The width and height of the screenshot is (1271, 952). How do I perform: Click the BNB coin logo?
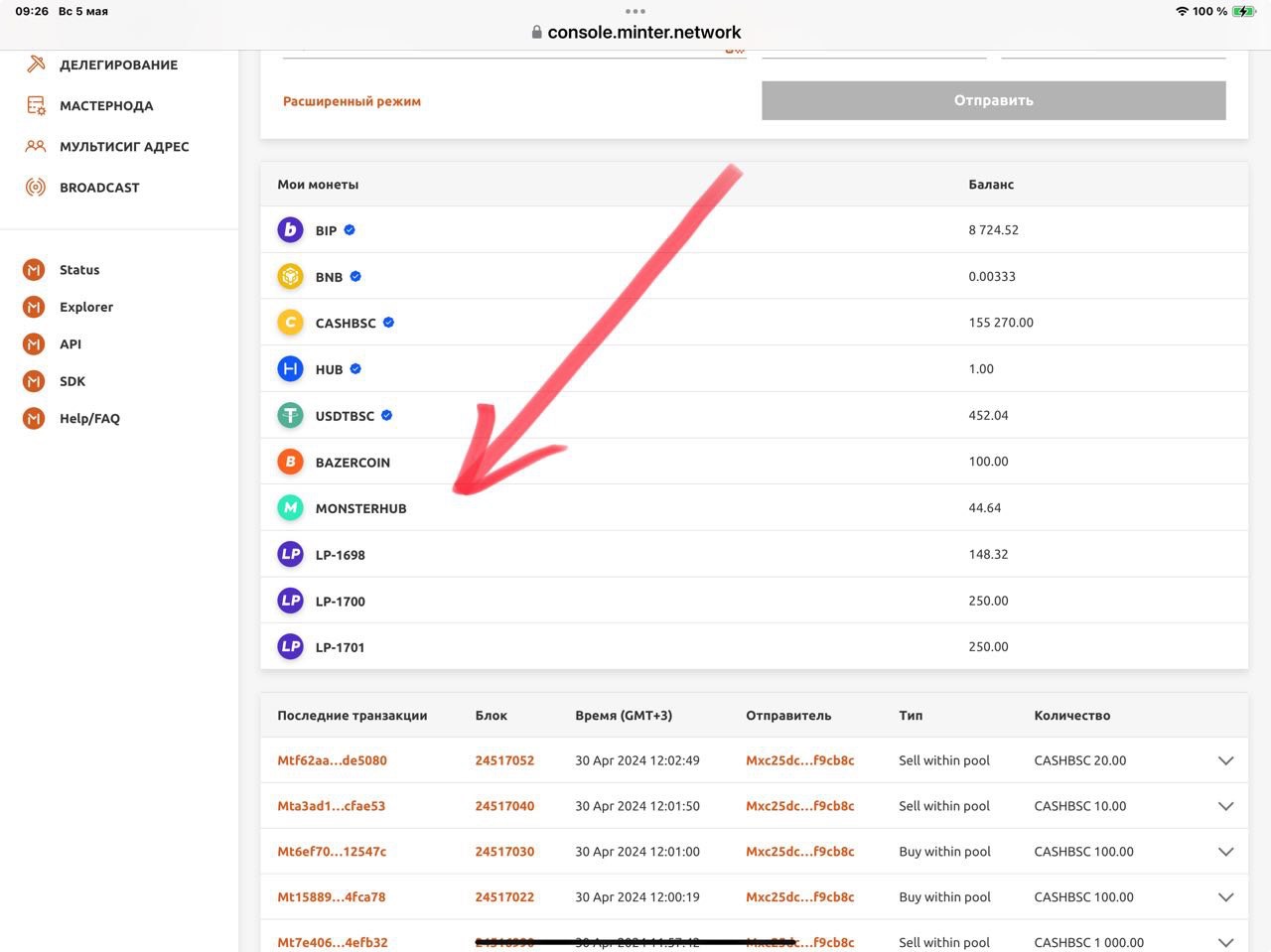pos(290,276)
